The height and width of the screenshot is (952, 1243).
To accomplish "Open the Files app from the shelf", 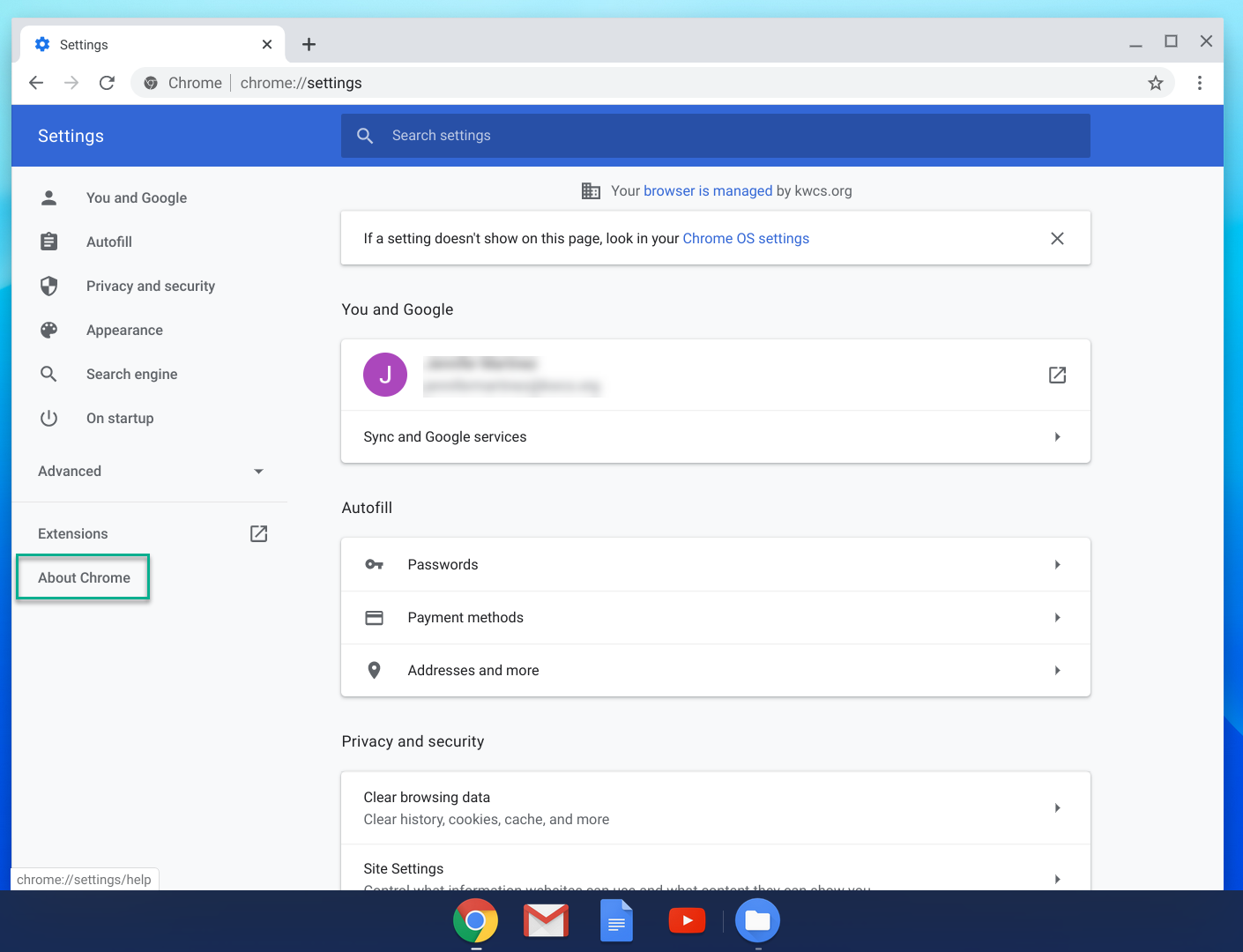I will click(757, 921).
